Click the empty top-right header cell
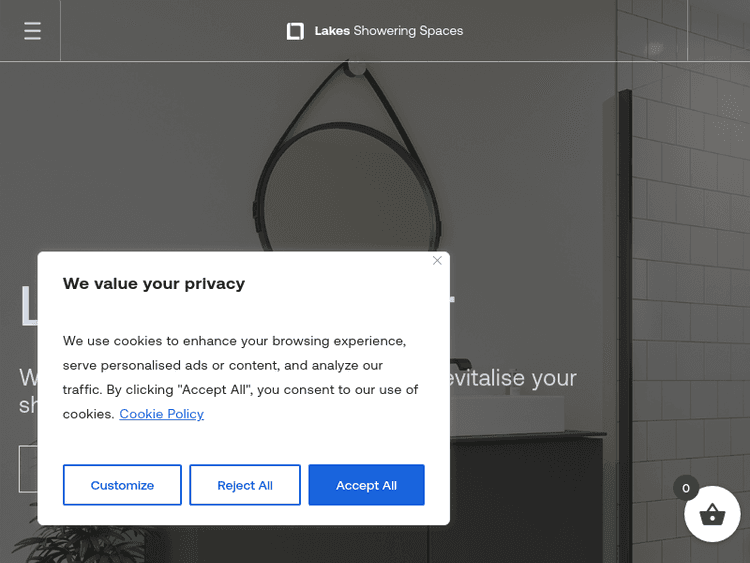 [x=718, y=31]
